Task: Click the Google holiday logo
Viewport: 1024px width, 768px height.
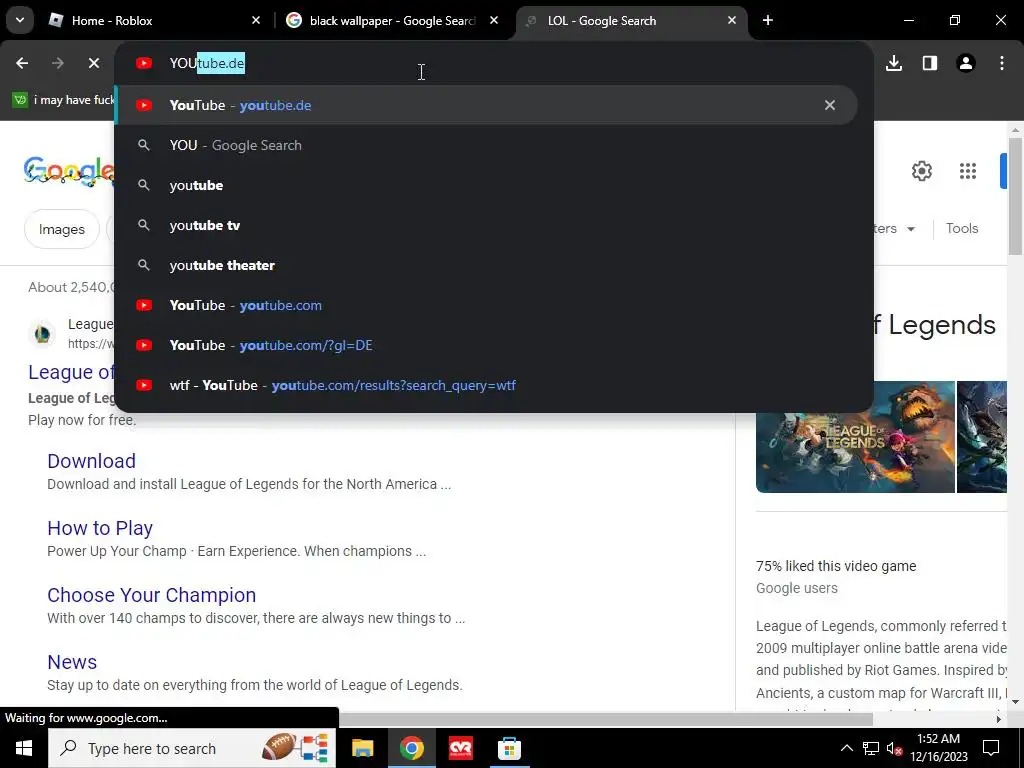Action: click(69, 171)
